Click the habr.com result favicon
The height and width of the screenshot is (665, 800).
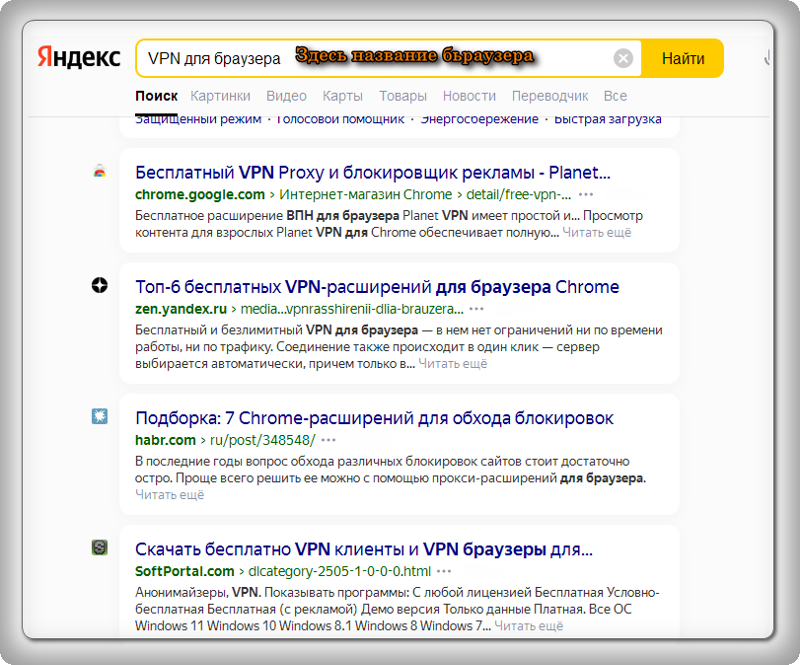[99, 416]
